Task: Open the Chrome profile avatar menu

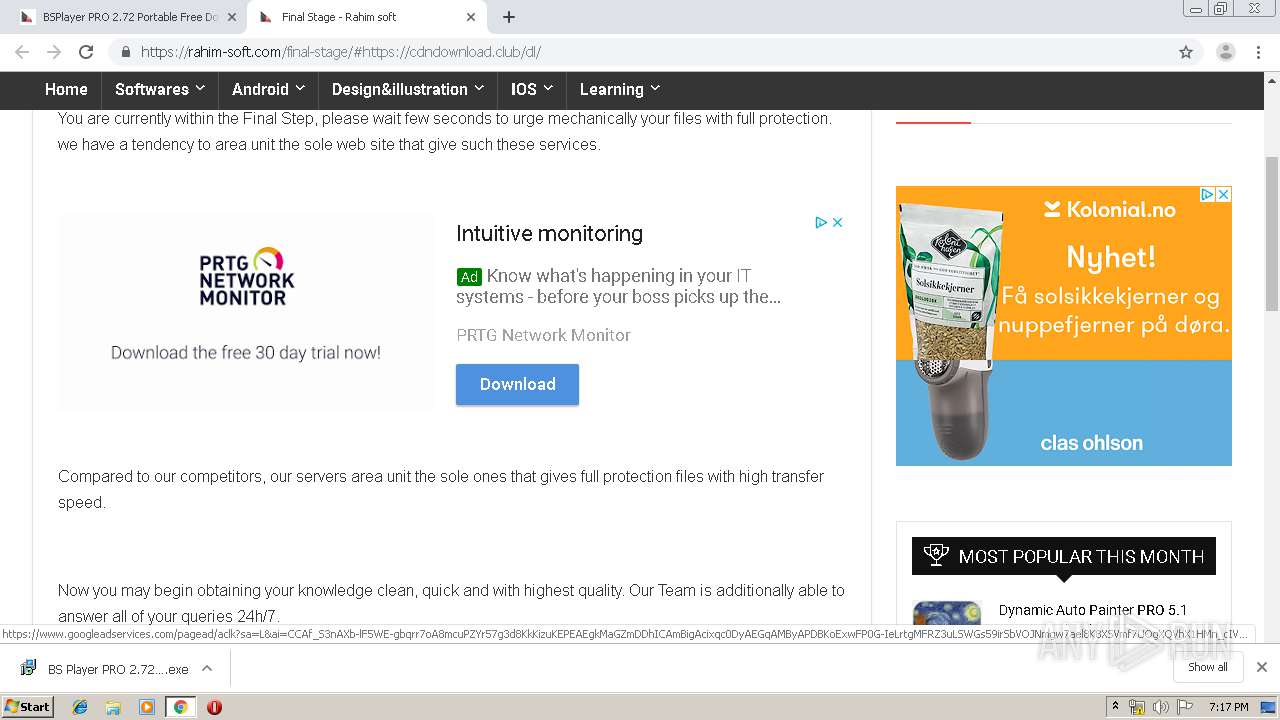Action: click(1225, 52)
